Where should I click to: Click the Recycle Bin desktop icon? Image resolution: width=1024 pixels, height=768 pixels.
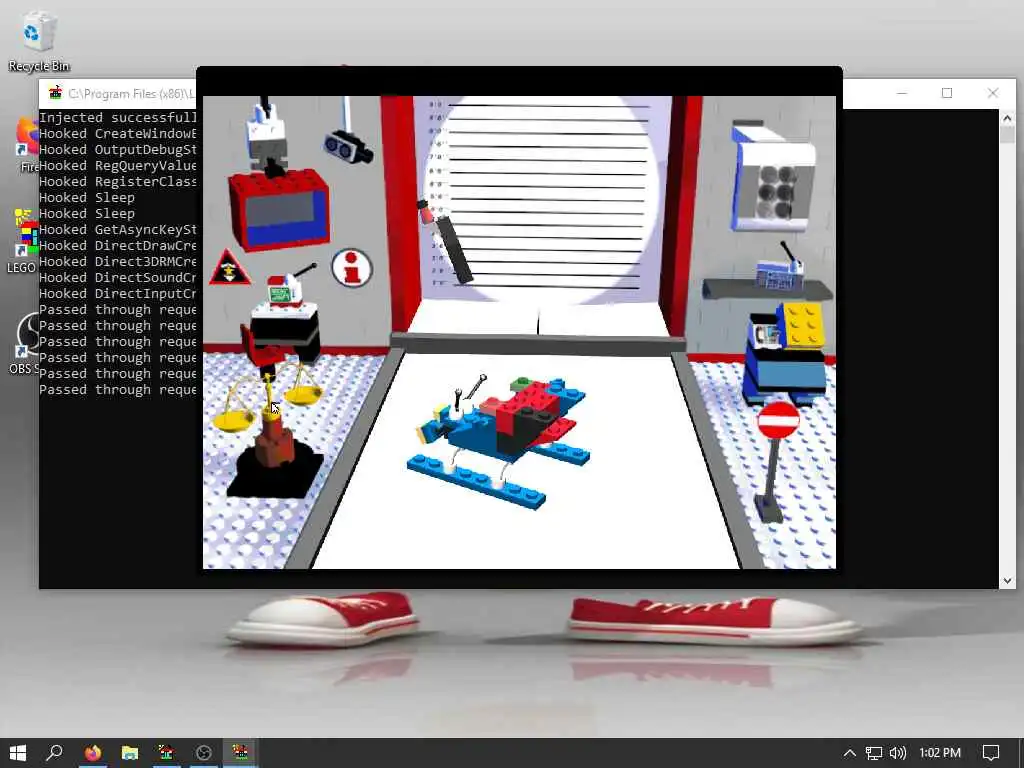39,41
